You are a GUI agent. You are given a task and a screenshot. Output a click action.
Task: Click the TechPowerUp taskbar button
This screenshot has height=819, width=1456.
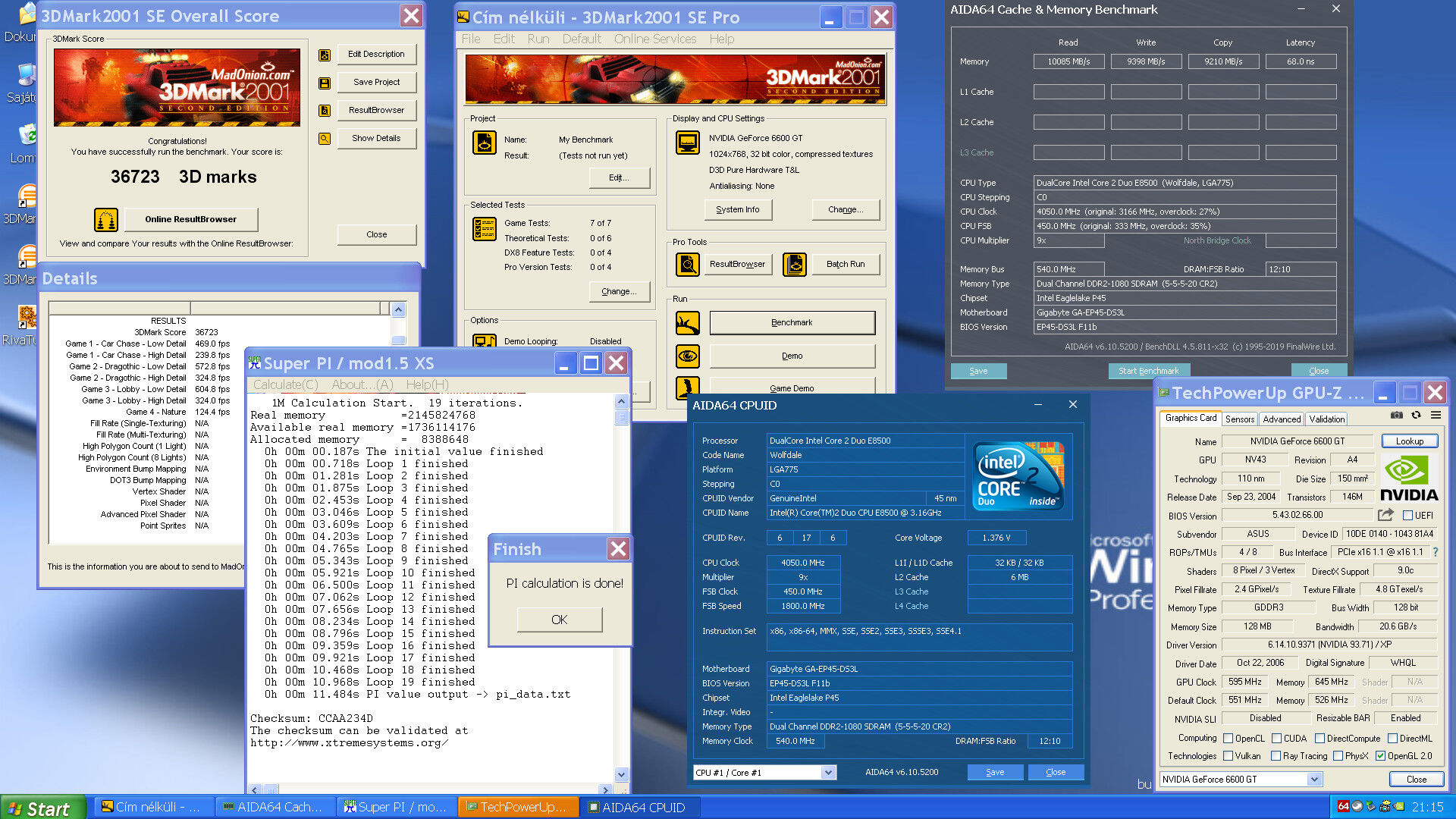coord(517,807)
